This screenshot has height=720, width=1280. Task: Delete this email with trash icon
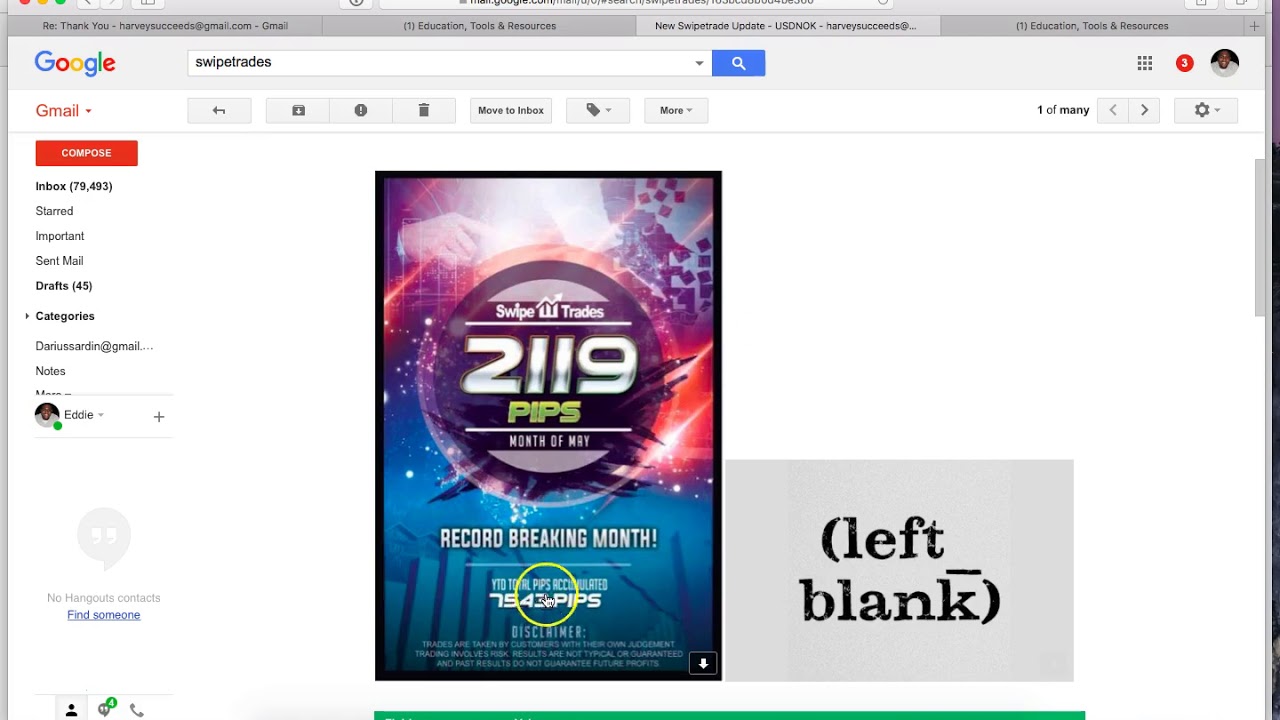click(x=424, y=110)
